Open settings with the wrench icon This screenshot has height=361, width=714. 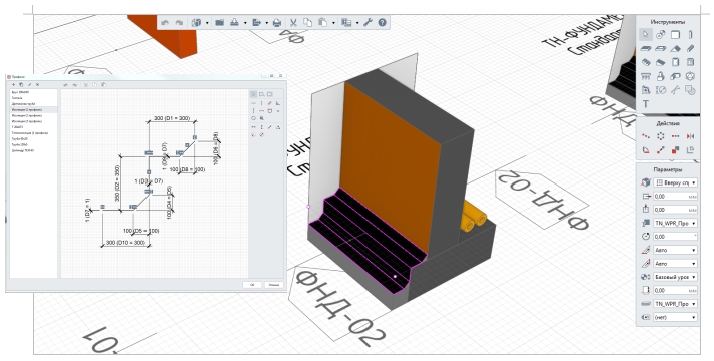click(x=368, y=22)
